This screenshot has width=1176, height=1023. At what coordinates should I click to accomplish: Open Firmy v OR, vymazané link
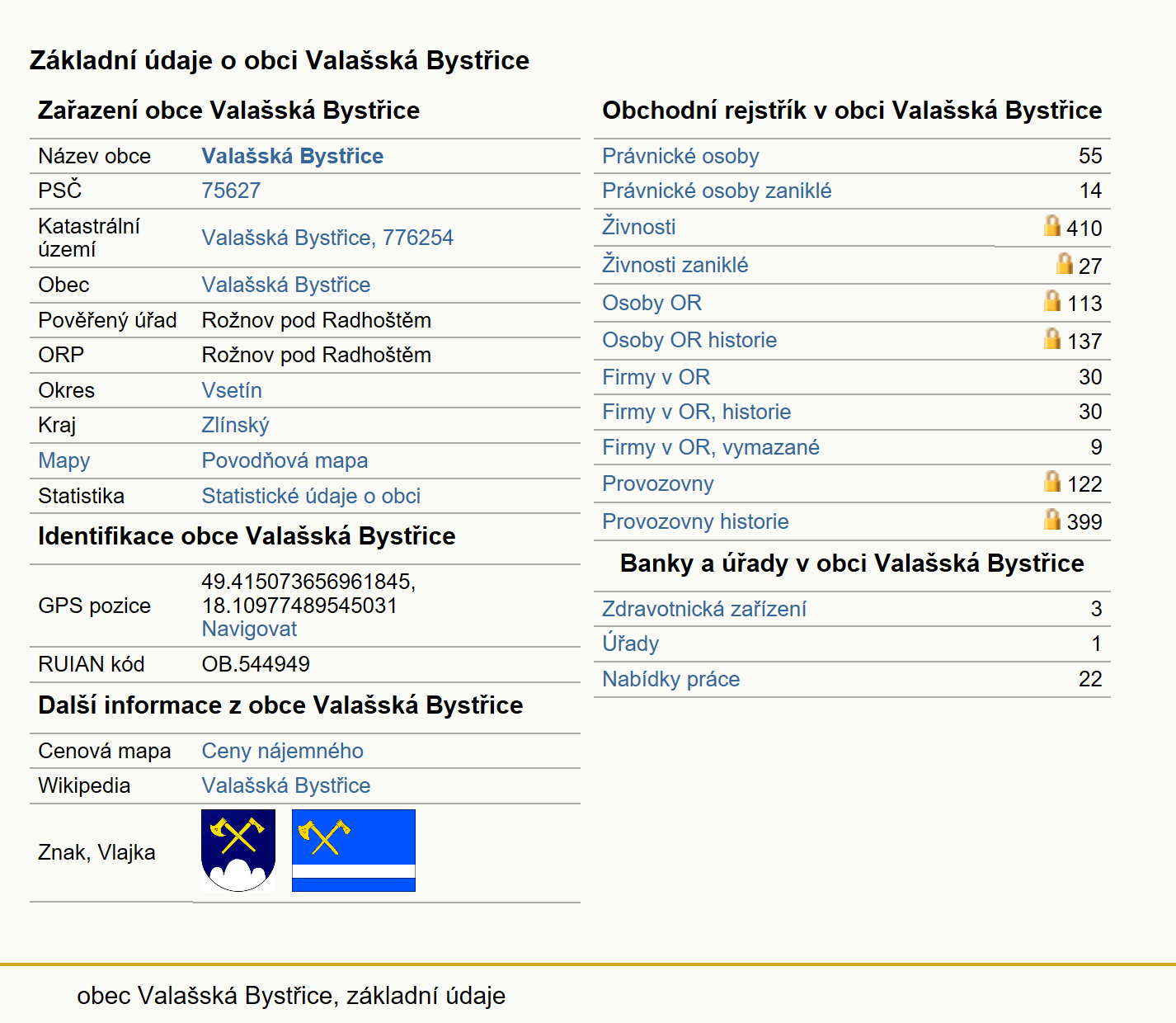click(x=711, y=447)
